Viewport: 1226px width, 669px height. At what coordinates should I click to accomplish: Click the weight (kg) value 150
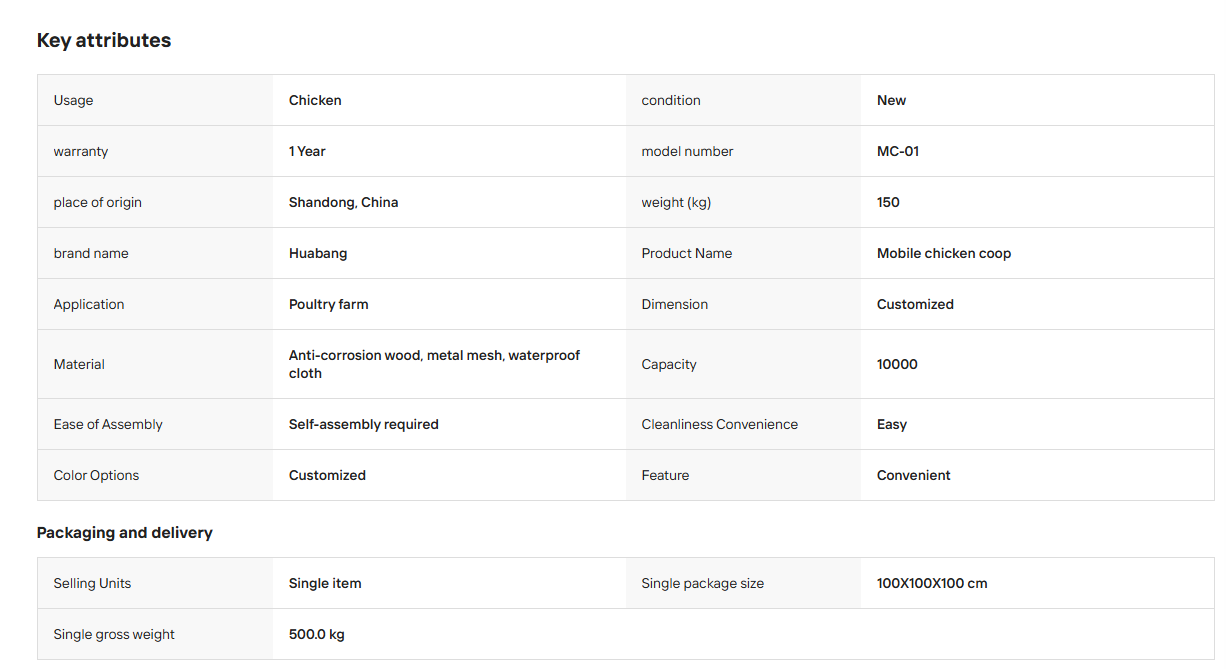[x=888, y=202]
